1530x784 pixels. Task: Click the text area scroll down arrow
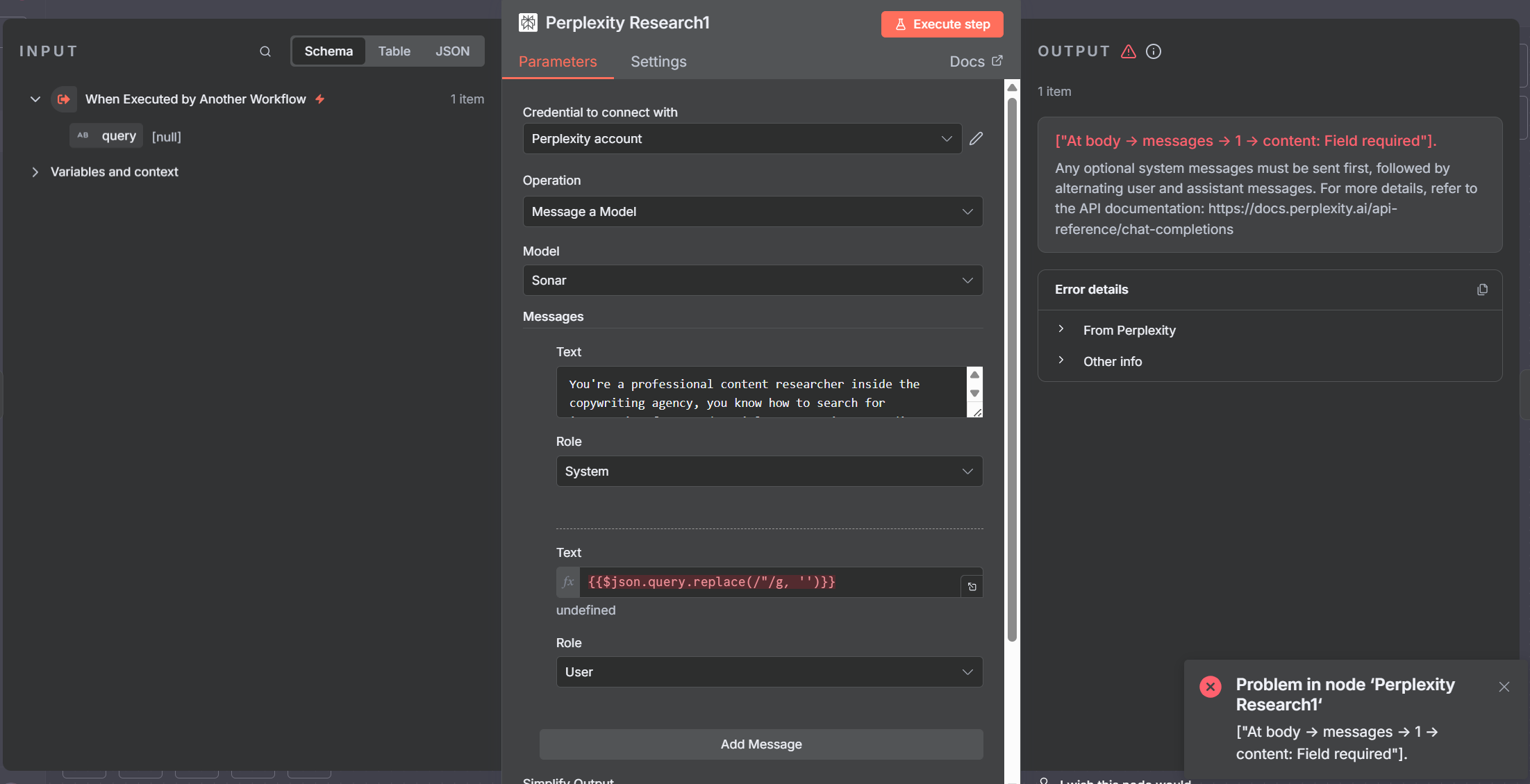click(x=974, y=393)
